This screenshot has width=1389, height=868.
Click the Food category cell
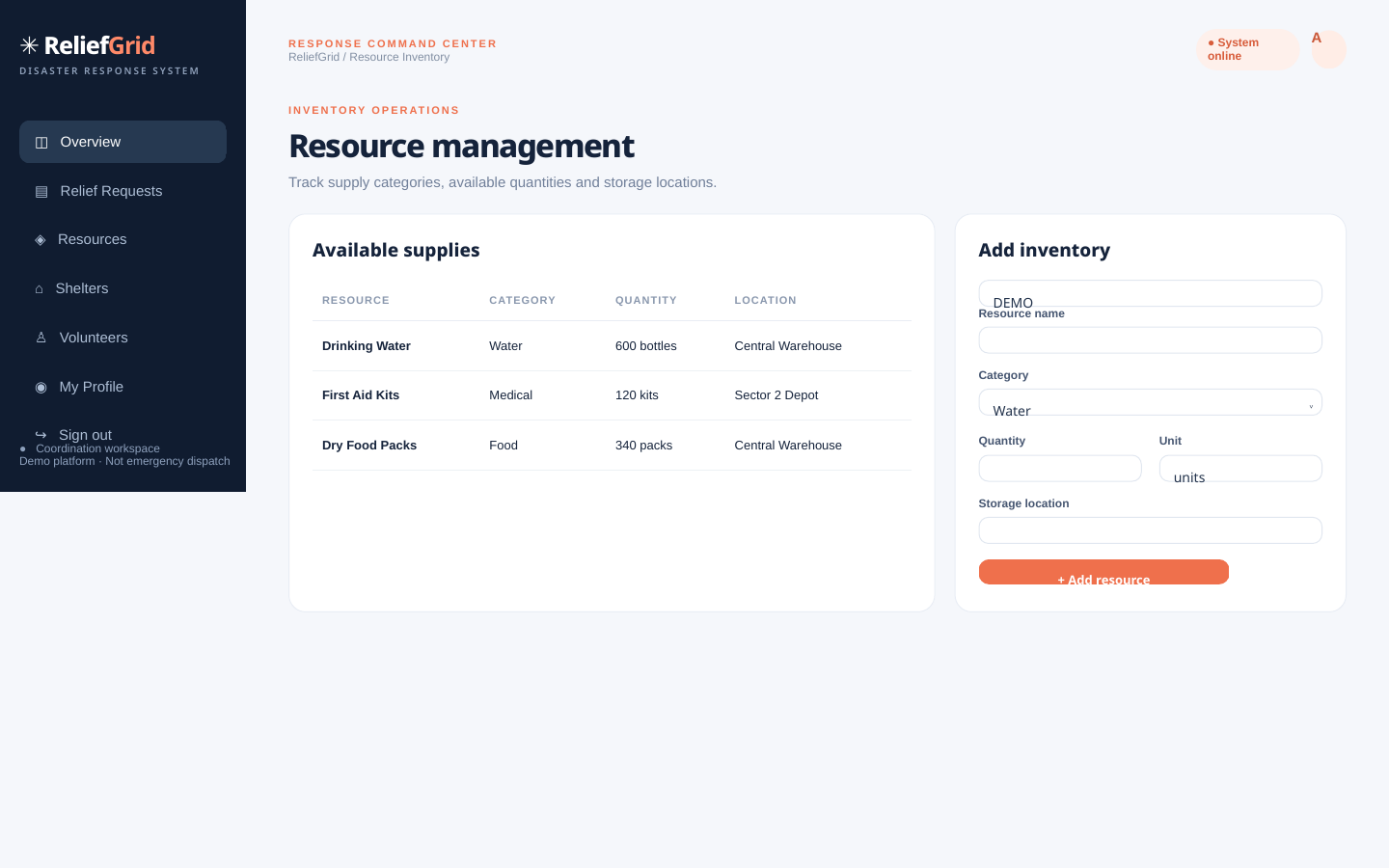504,446
